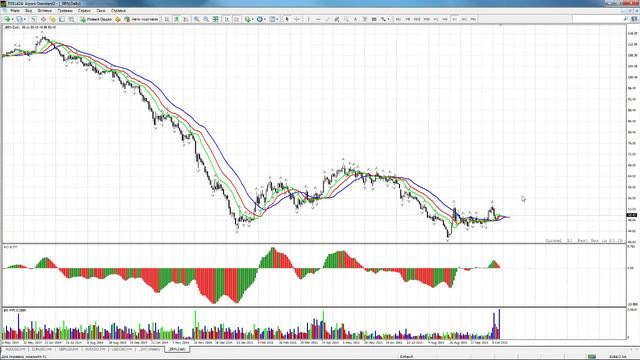This screenshot has height=360, width=640.
Task: Select the Crosshair tool
Action: pyautogui.click(x=297, y=19)
